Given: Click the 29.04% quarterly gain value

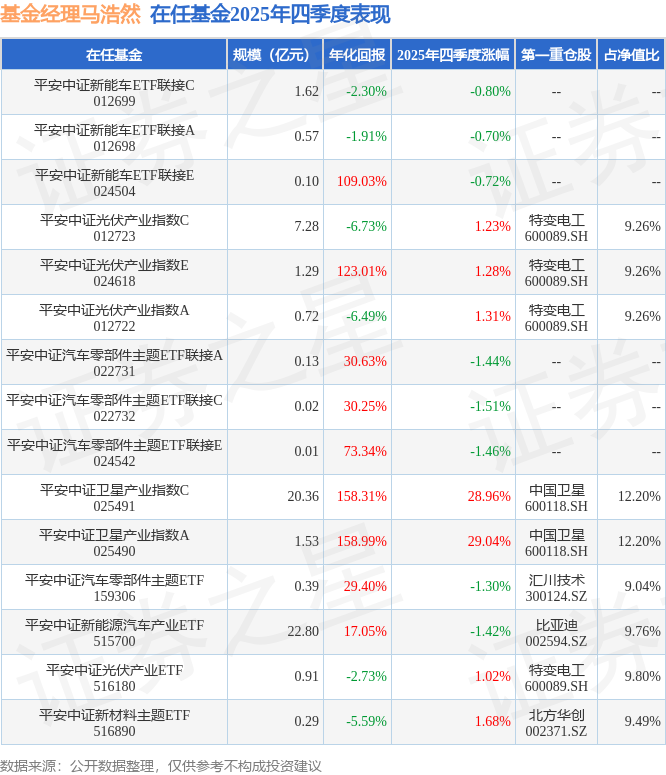Looking at the screenshot, I should click(x=489, y=541).
